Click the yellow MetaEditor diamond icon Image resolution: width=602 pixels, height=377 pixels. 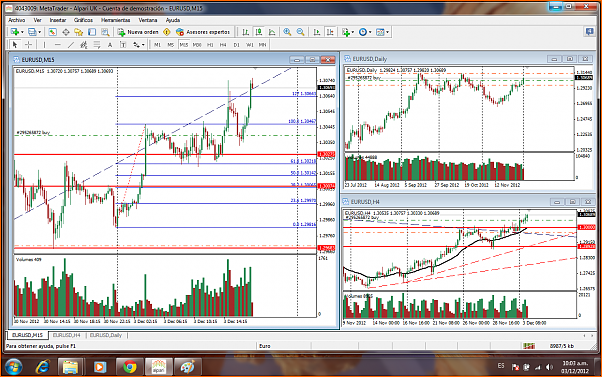pyautogui.click(x=167, y=32)
